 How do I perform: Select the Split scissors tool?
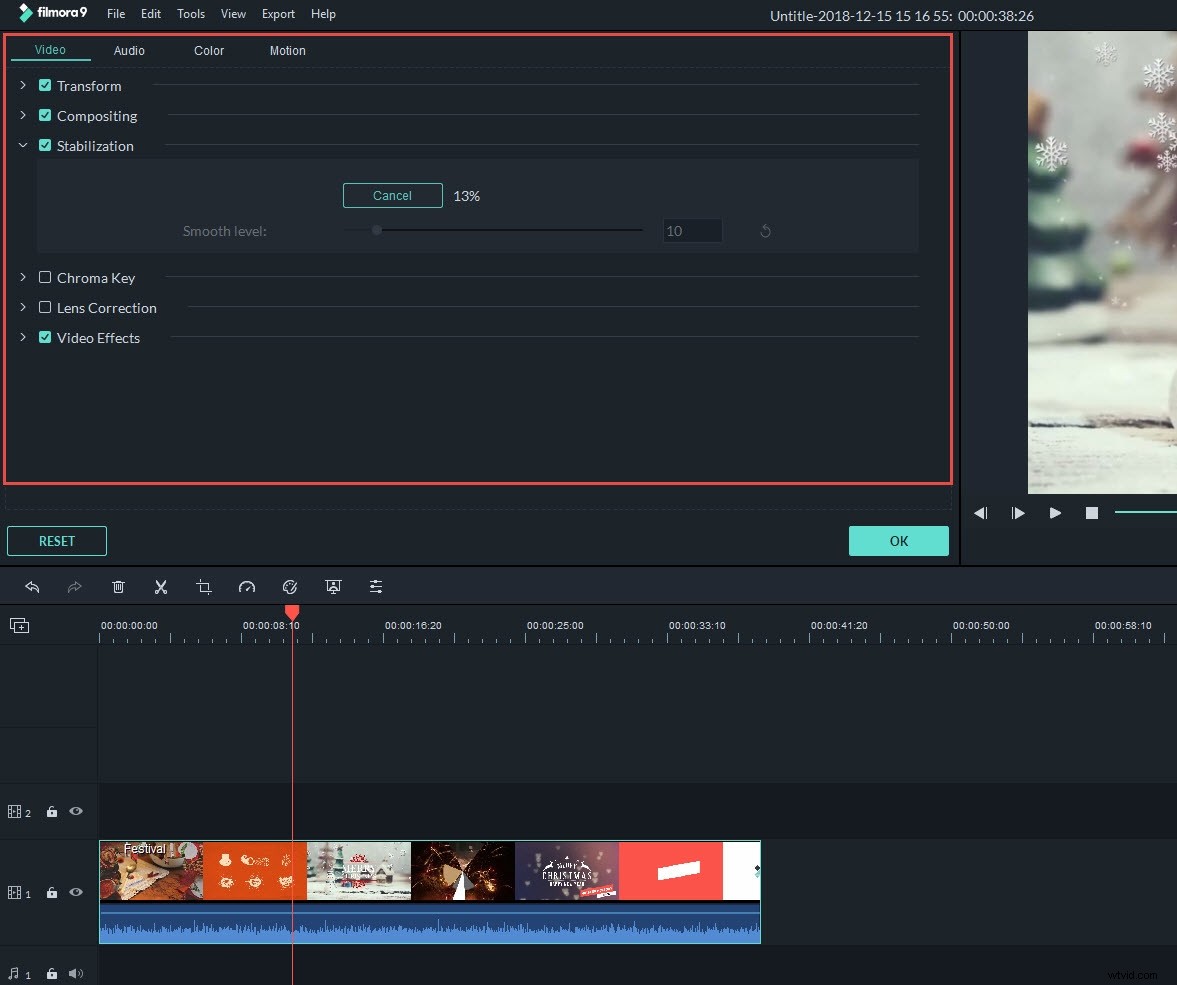point(161,587)
